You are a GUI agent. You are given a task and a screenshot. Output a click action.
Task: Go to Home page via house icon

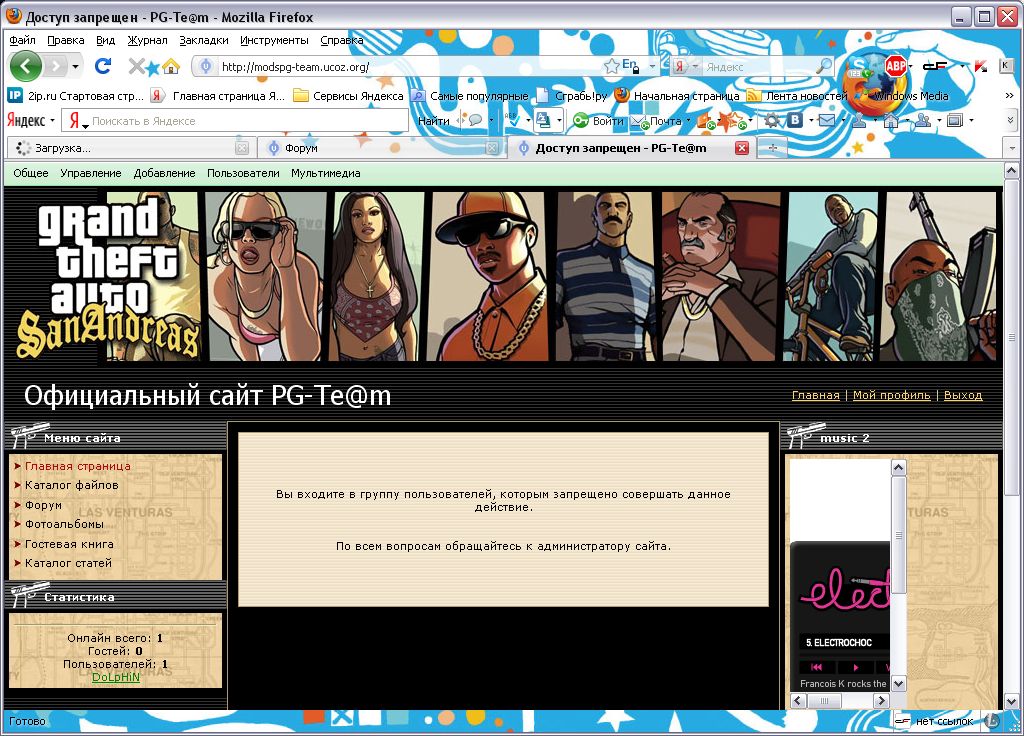170,67
